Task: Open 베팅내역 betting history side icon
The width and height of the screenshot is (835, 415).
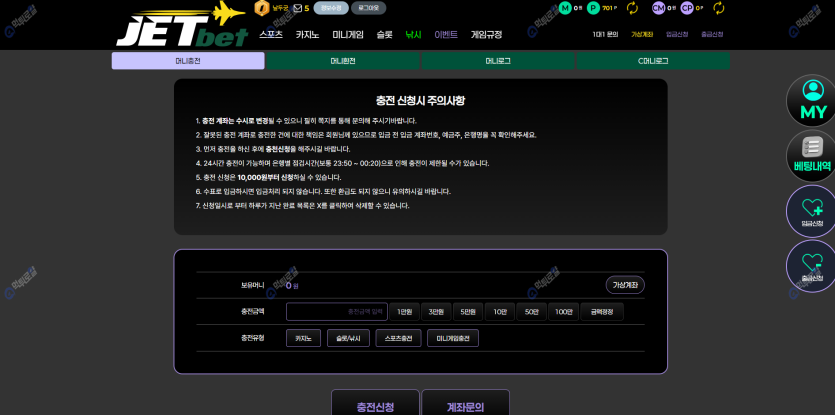Action: (x=812, y=154)
